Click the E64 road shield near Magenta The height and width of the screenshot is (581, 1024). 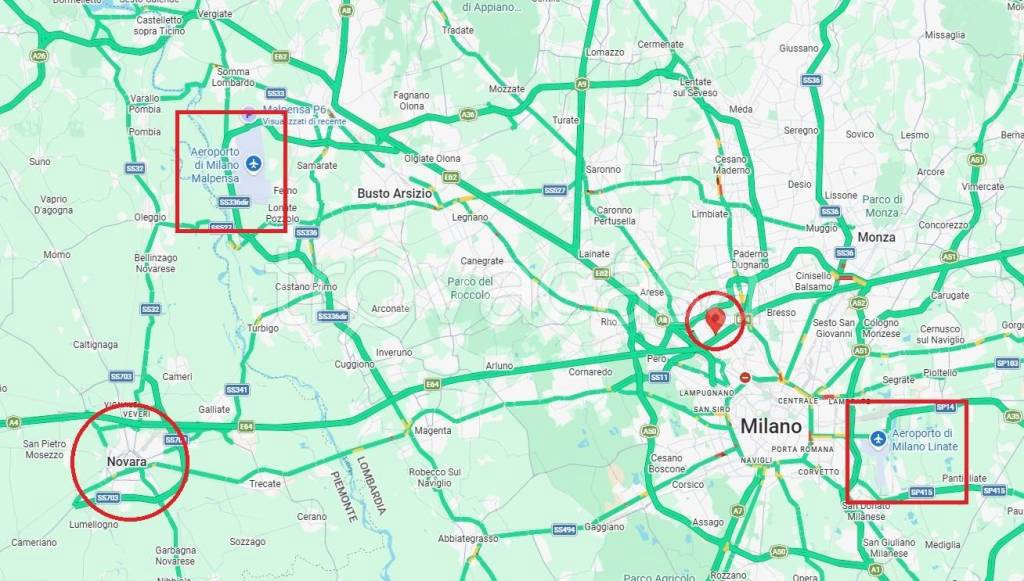pyautogui.click(x=432, y=385)
